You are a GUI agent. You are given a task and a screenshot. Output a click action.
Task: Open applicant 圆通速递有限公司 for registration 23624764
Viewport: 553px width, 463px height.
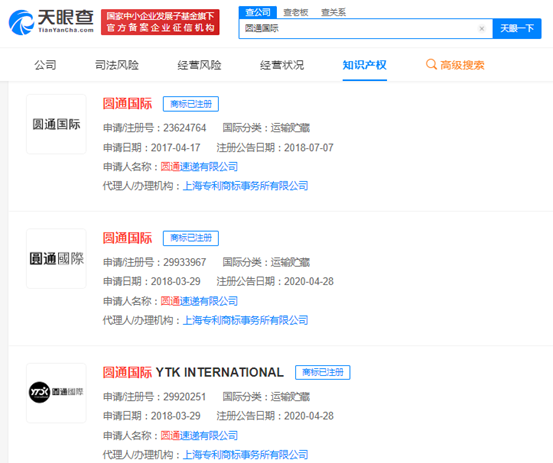point(199,166)
